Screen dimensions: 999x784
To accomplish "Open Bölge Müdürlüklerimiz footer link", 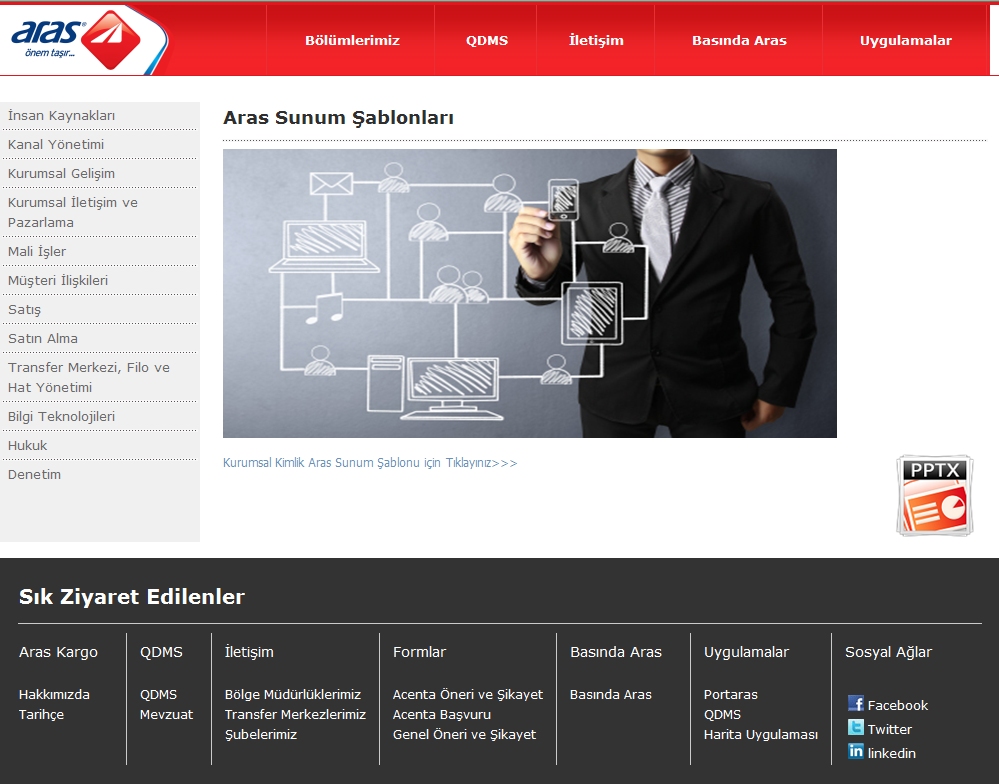I will click(293, 695).
